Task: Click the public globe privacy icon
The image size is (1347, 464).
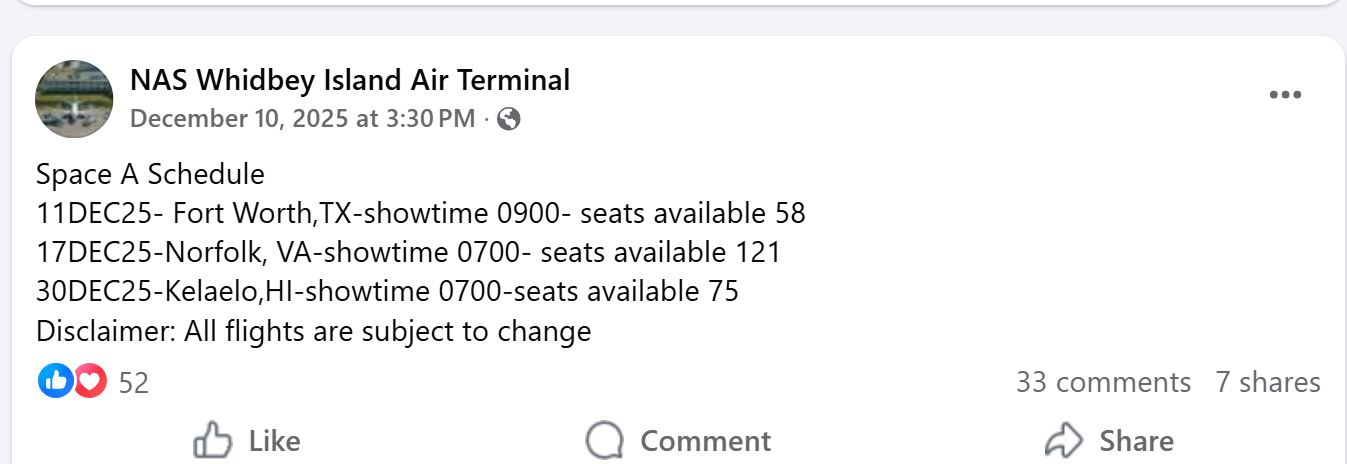Action: pos(508,120)
